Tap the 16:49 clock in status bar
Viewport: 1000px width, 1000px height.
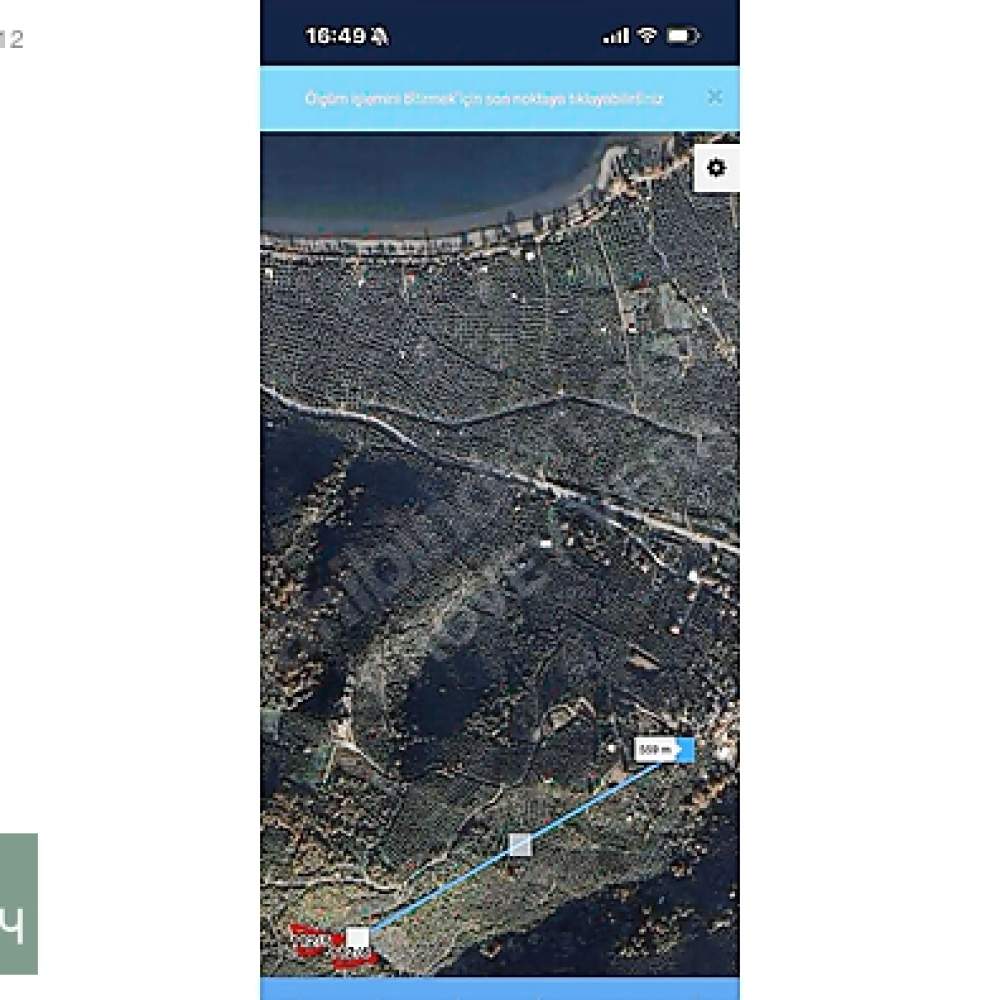pyautogui.click(x=335, y=36)
